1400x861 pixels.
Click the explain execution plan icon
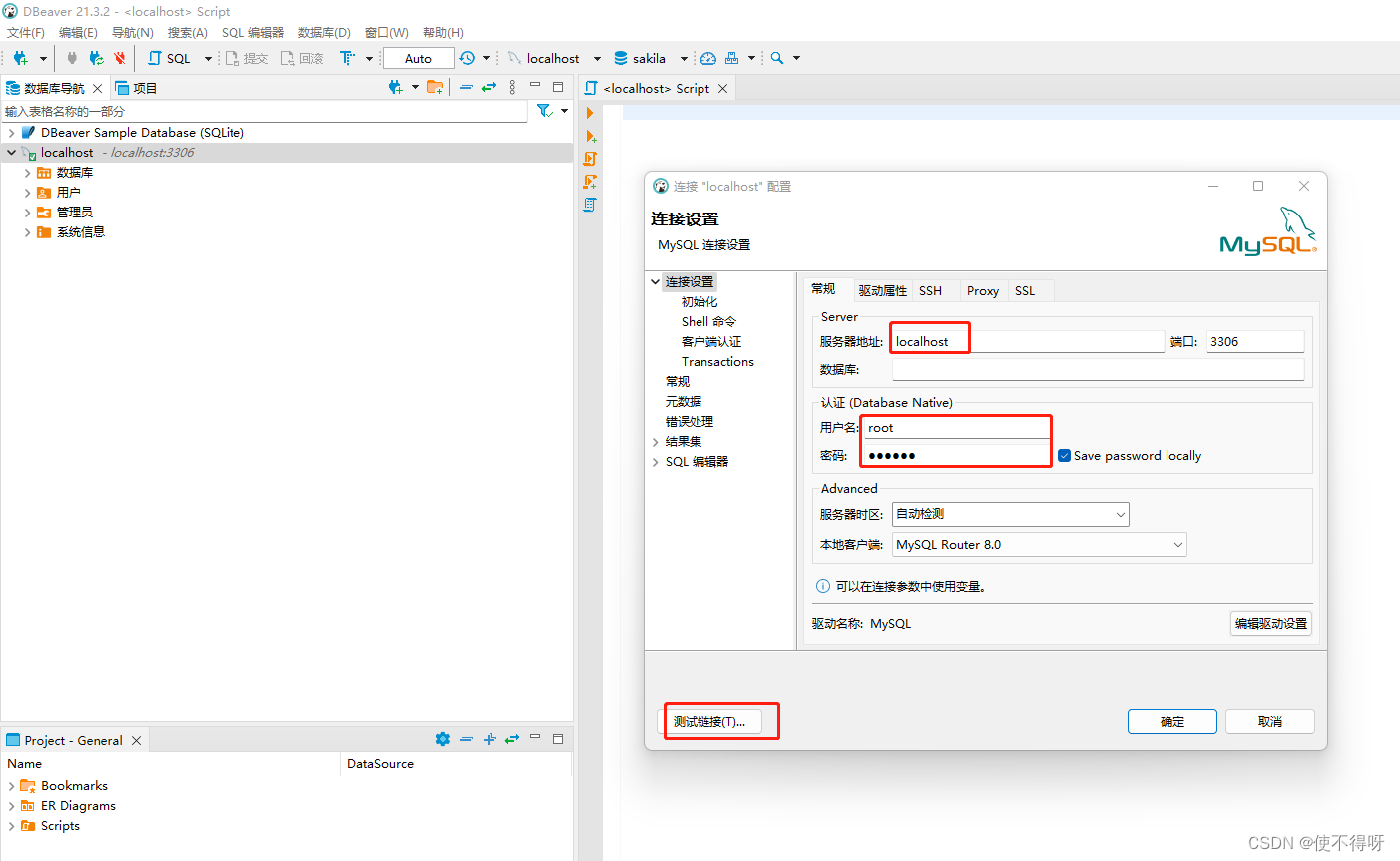[x=590, y=205]
